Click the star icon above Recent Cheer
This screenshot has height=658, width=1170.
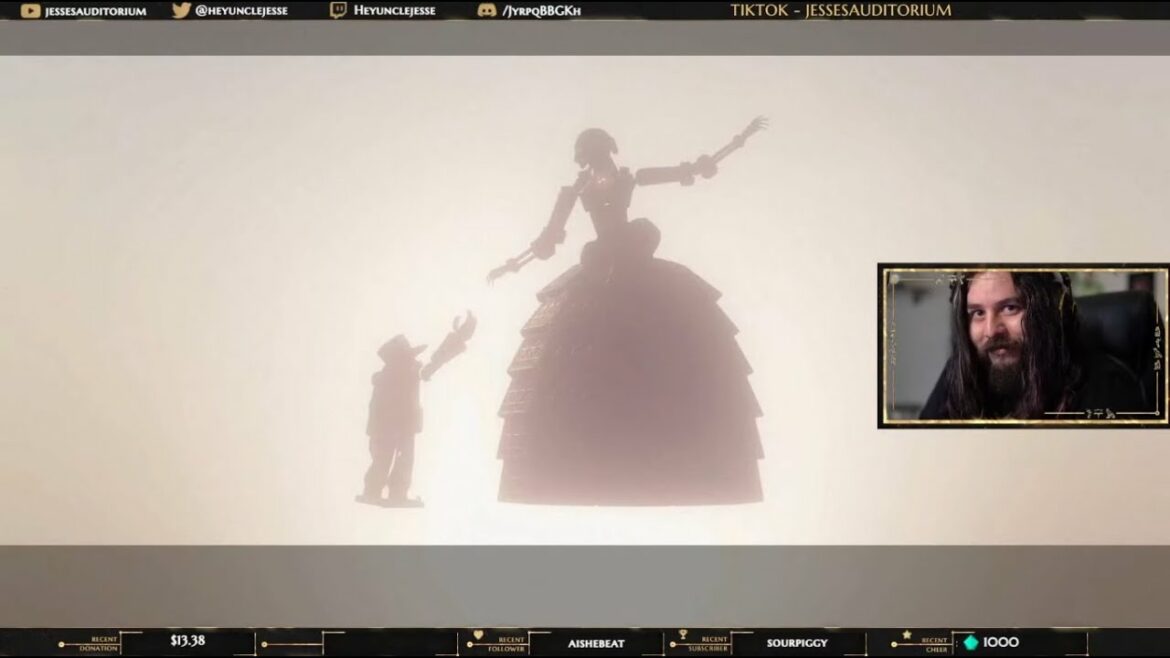point(907,634)
